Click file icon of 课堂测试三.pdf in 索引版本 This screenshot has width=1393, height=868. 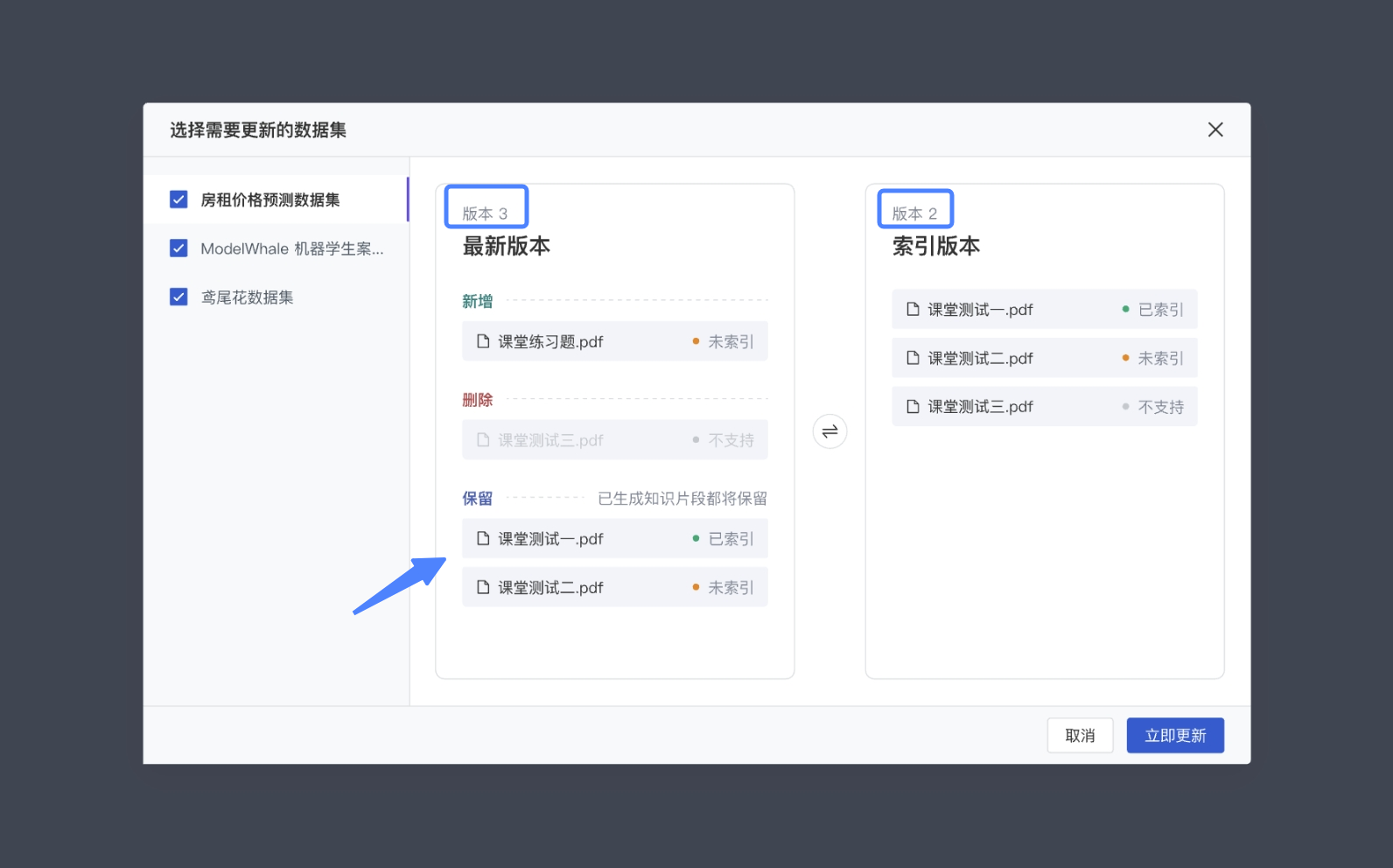click(913, 407)
